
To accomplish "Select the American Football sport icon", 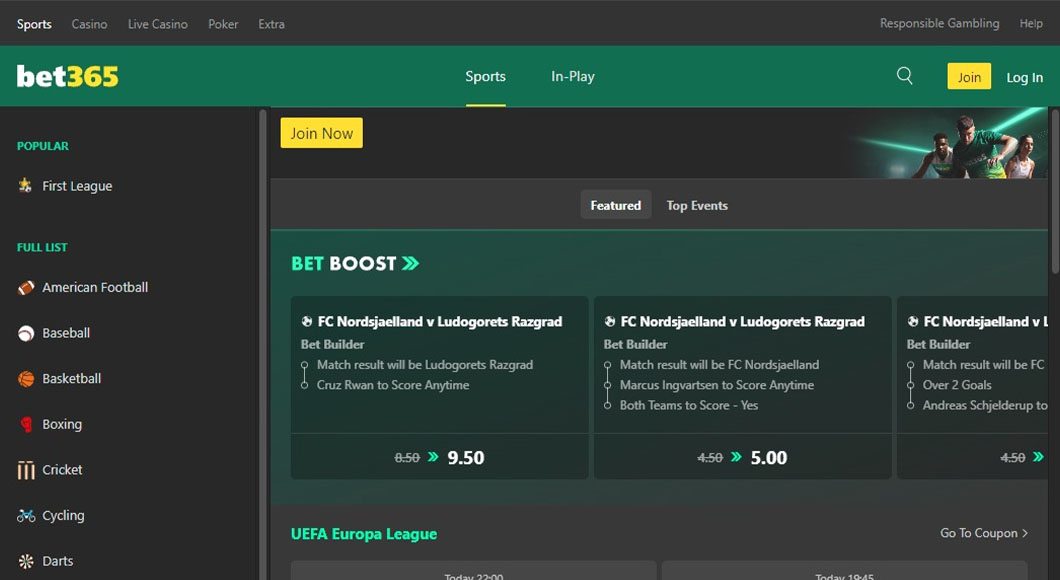I will 25,287.
